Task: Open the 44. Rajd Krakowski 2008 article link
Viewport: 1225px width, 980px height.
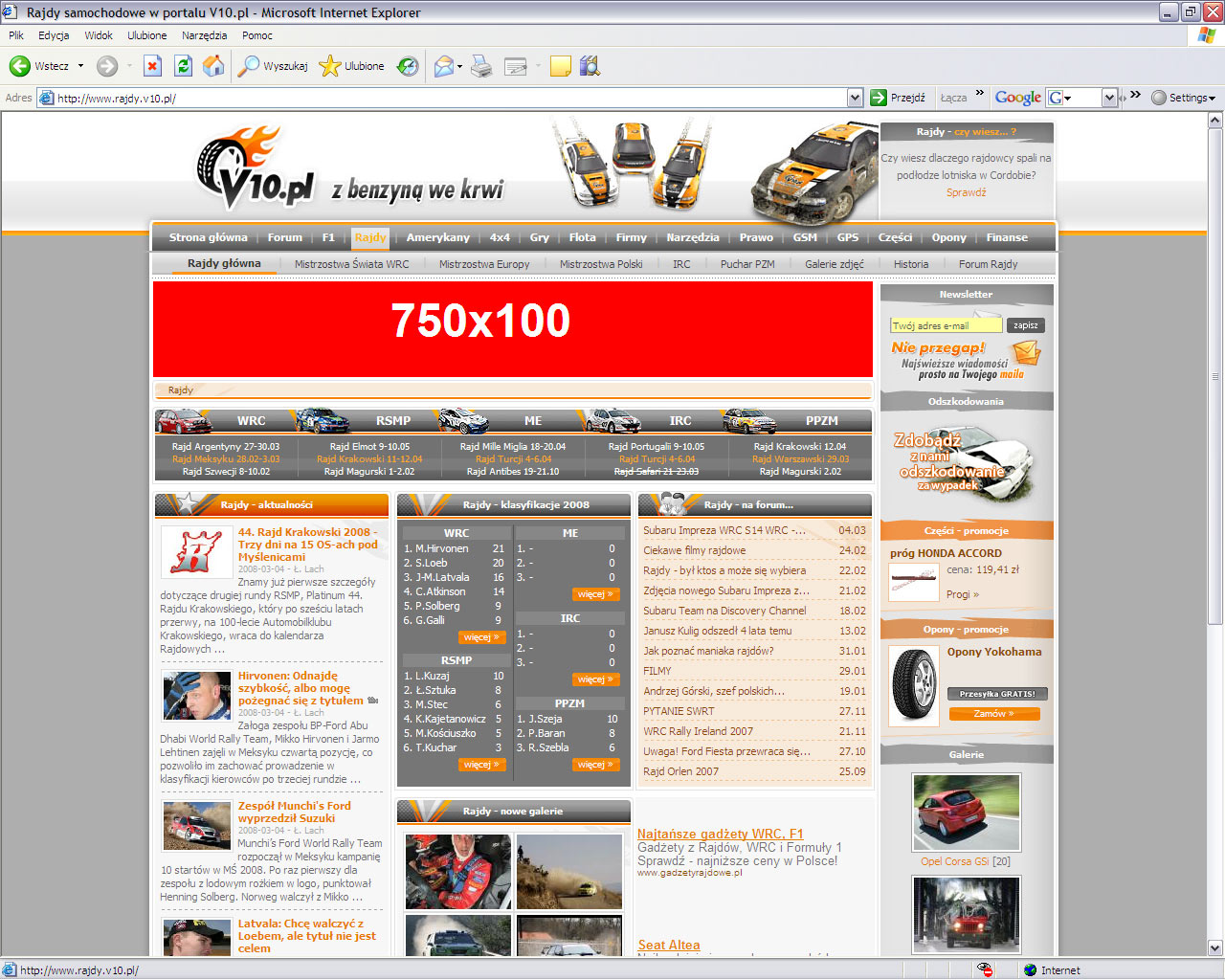Action: click(x=307, y=545)
